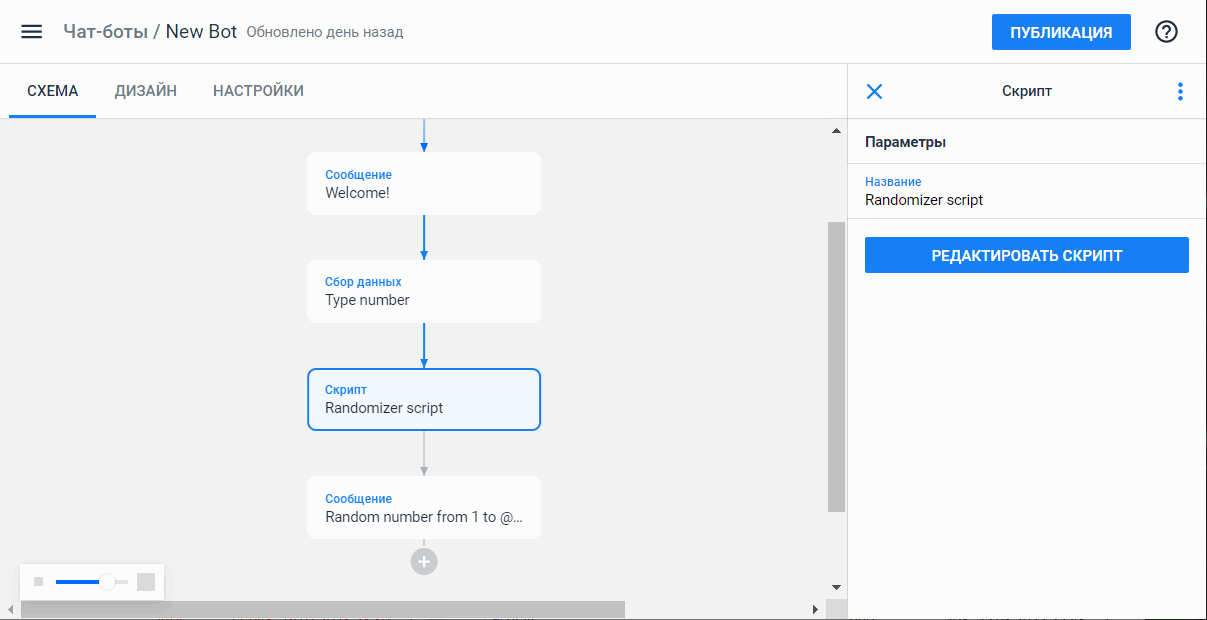Screen dimensions: 1207x620
Task: Select the Type number data block
Action: 424,291
